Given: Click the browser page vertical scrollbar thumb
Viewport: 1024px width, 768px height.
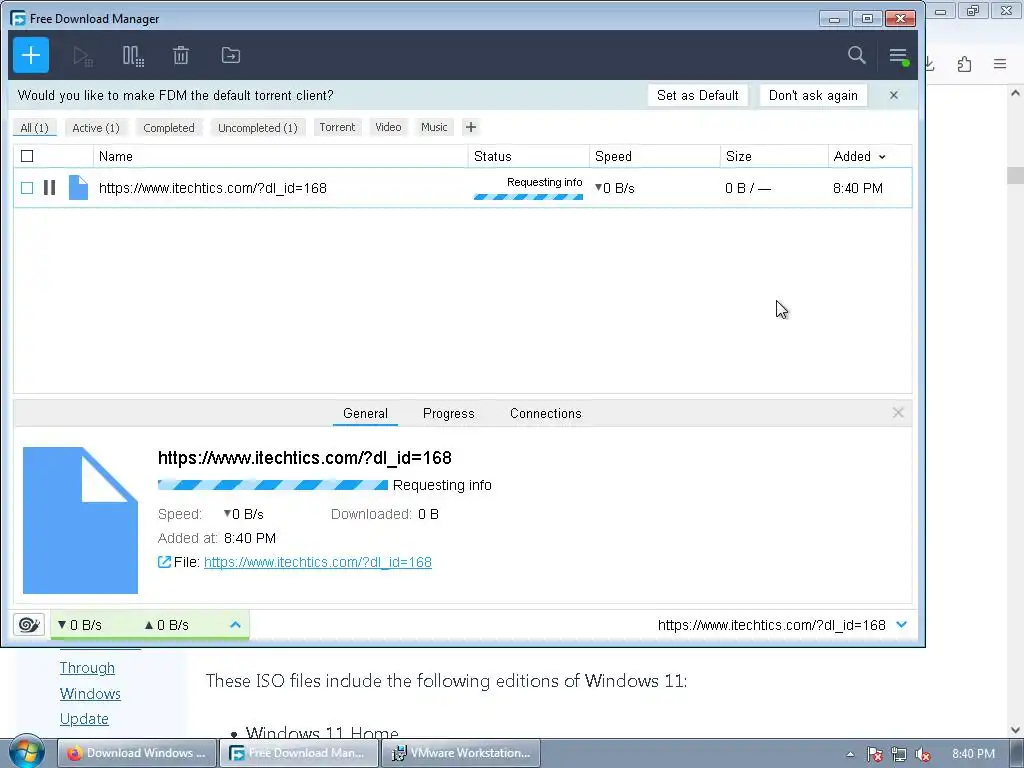Looking at the screenshot, I should point(1016,175).
